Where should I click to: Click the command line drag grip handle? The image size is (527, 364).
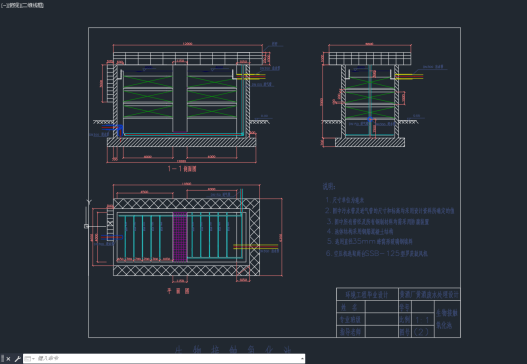point(3,359)
